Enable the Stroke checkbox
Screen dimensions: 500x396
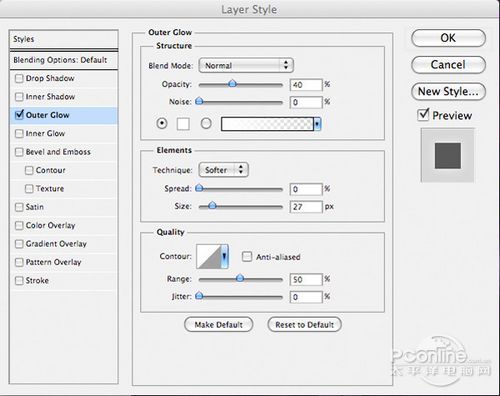coord(19,281)
